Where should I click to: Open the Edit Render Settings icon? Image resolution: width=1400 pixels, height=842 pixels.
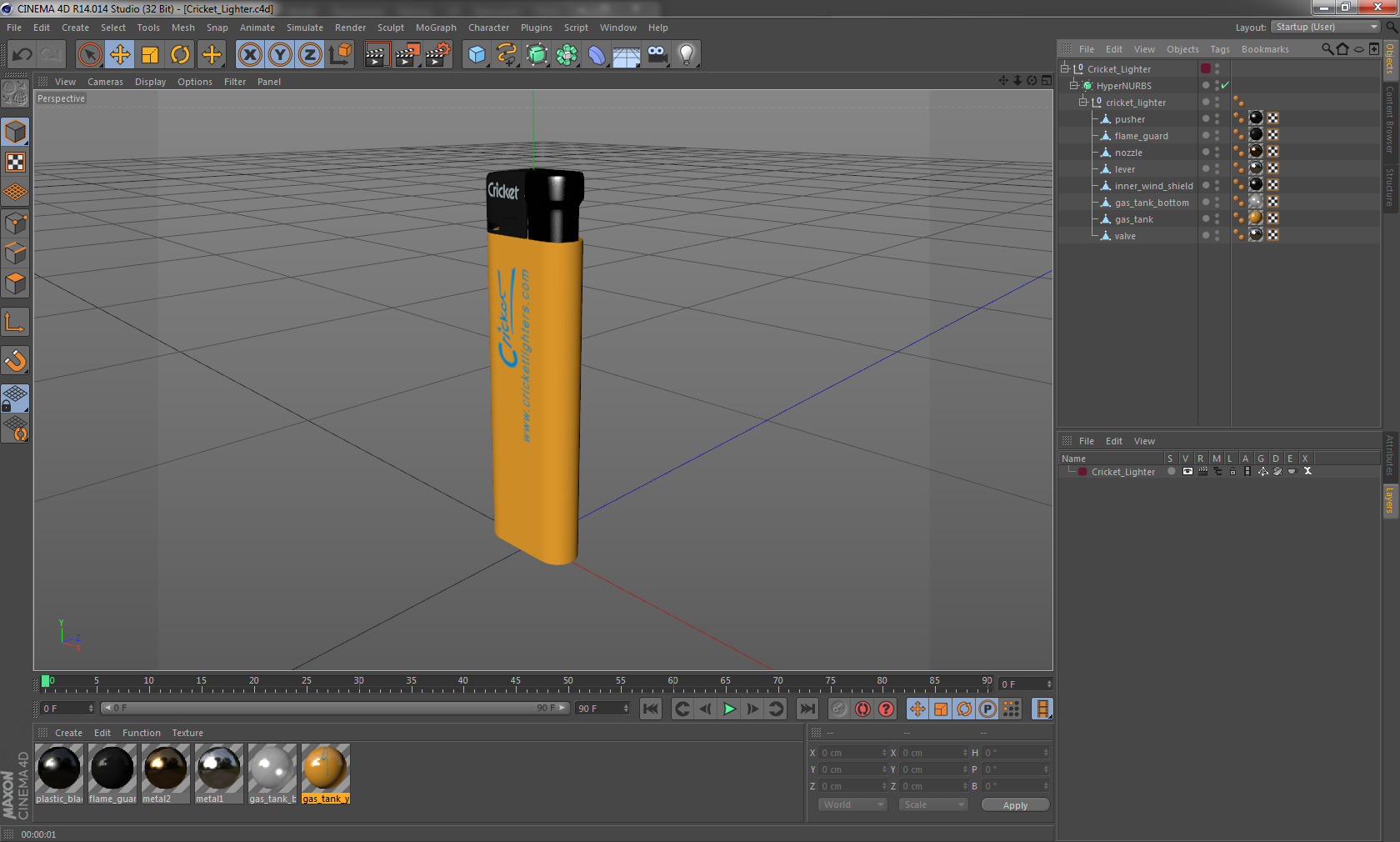pyautogui.click(x=438, y=55)
